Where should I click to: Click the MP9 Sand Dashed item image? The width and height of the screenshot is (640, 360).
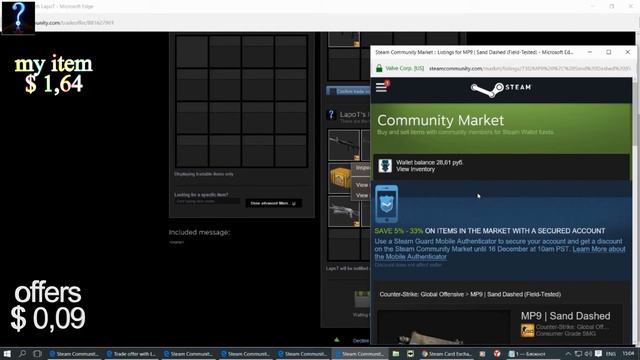coord(443,328)
